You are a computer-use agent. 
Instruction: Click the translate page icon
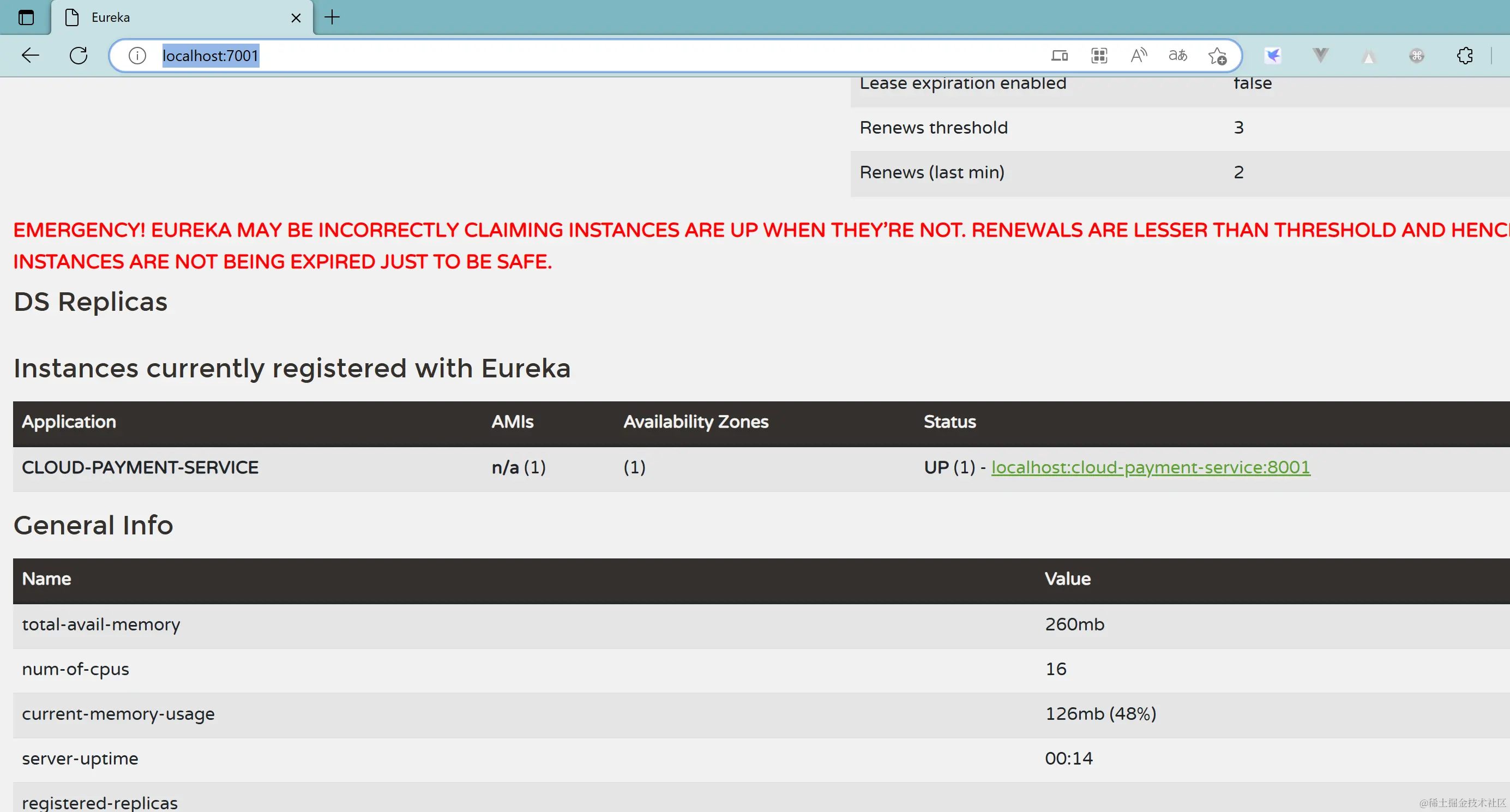click(x=1178, y=56)
